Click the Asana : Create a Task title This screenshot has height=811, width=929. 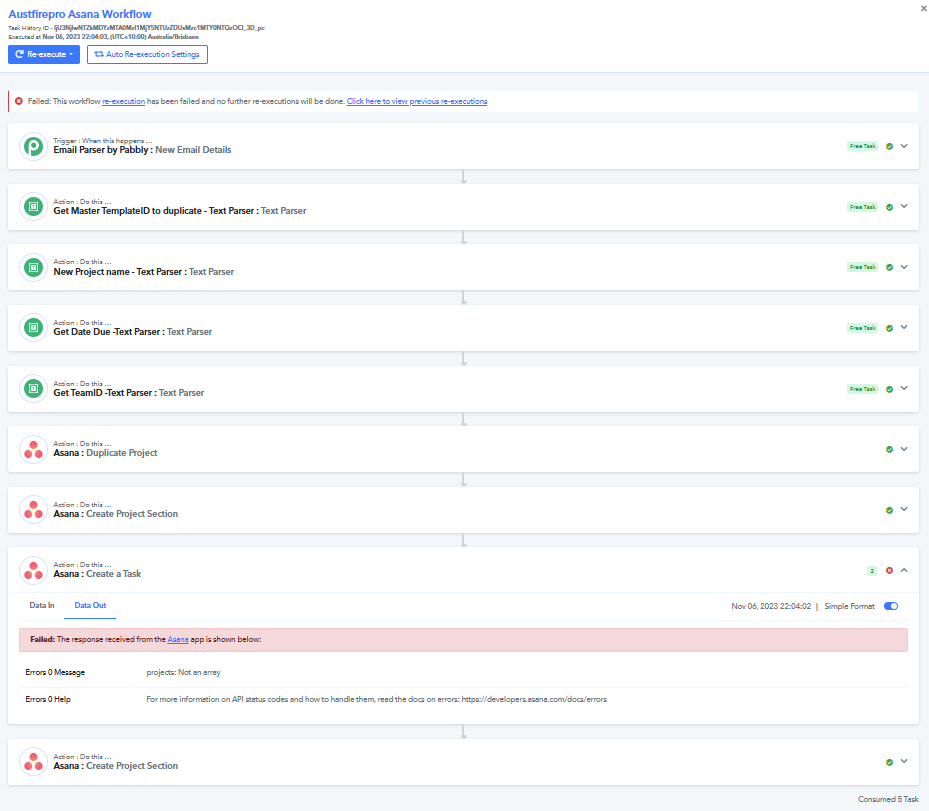point(97,574)
